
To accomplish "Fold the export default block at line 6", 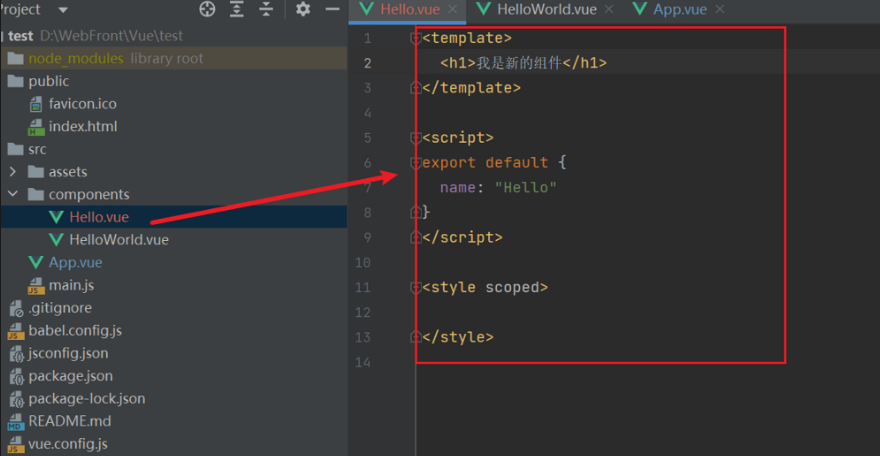I will (416, 163).
